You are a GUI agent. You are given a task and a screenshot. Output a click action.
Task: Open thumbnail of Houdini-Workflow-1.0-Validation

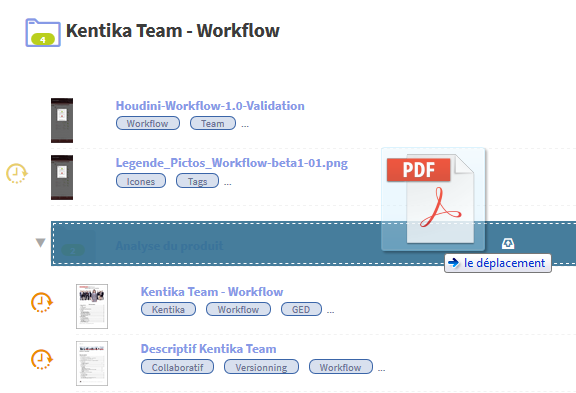pyautogui.click(x=62, y=120)
